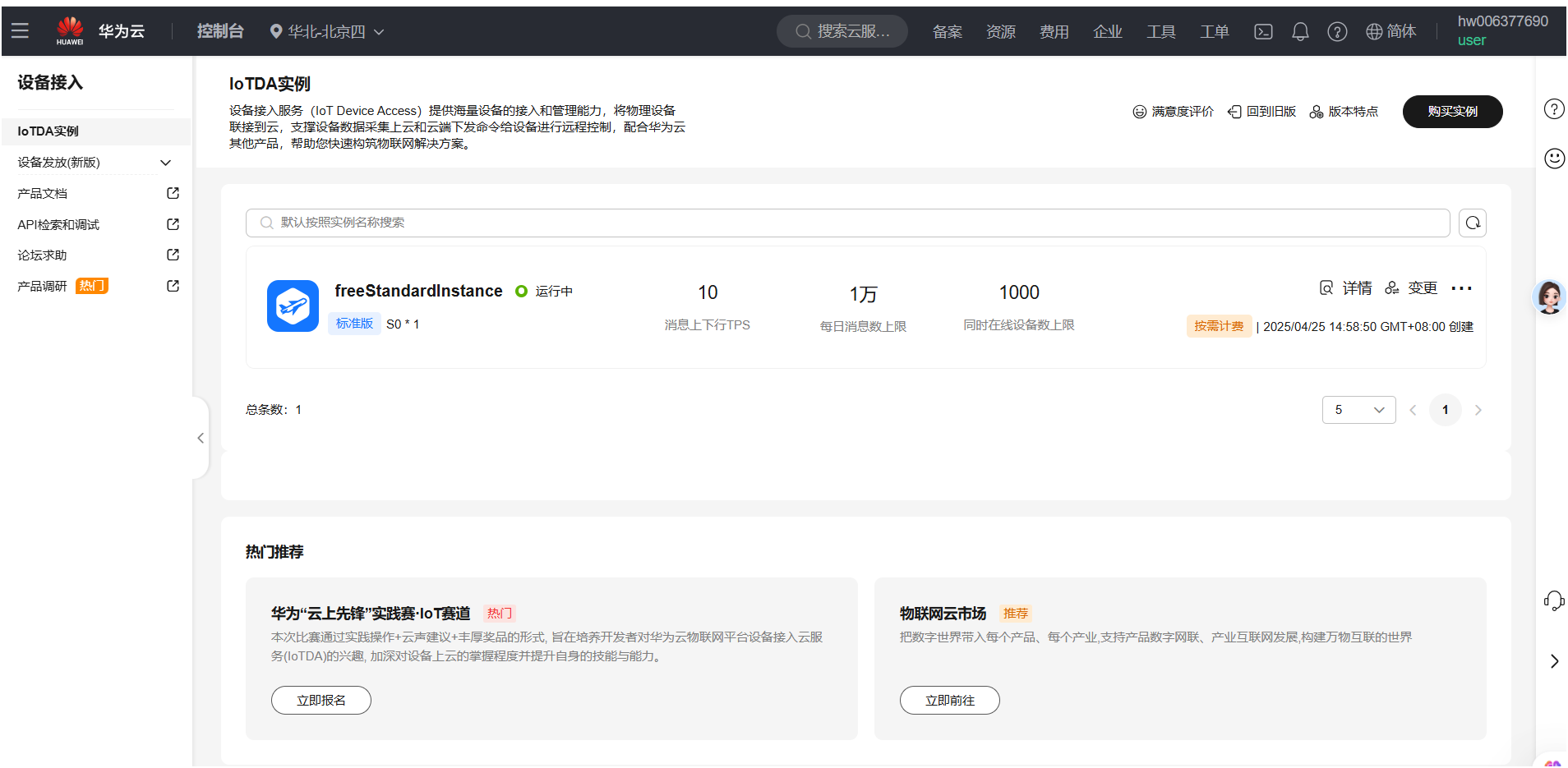The width and height of the screenshot is (1568, 768).
Task: Click the 立即报名 button
Action: pos(321,701)
